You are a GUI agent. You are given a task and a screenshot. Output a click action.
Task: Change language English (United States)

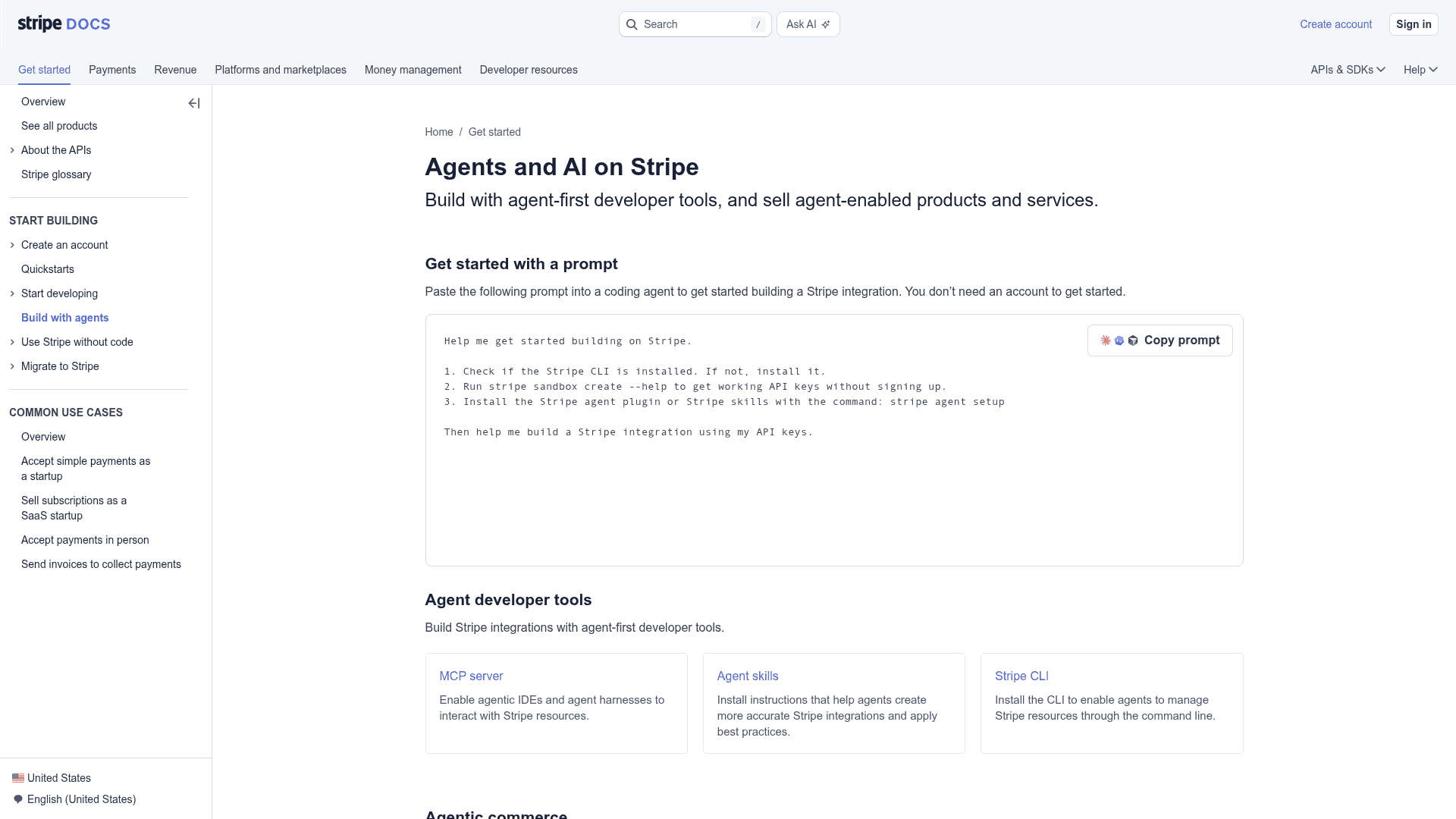click(x=74, y=799)
